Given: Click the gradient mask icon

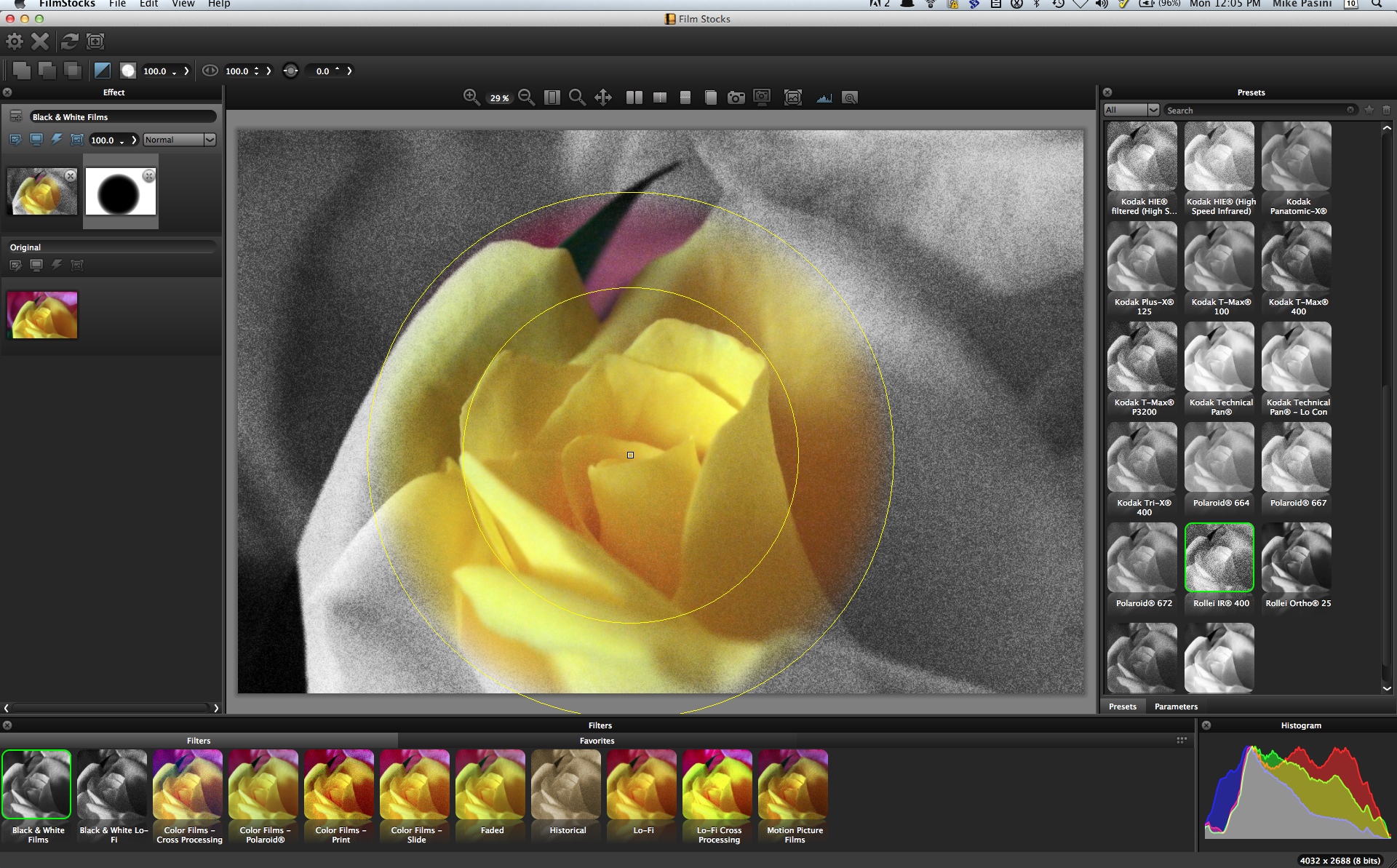Looking at the screenshot, I should (103, 71).
